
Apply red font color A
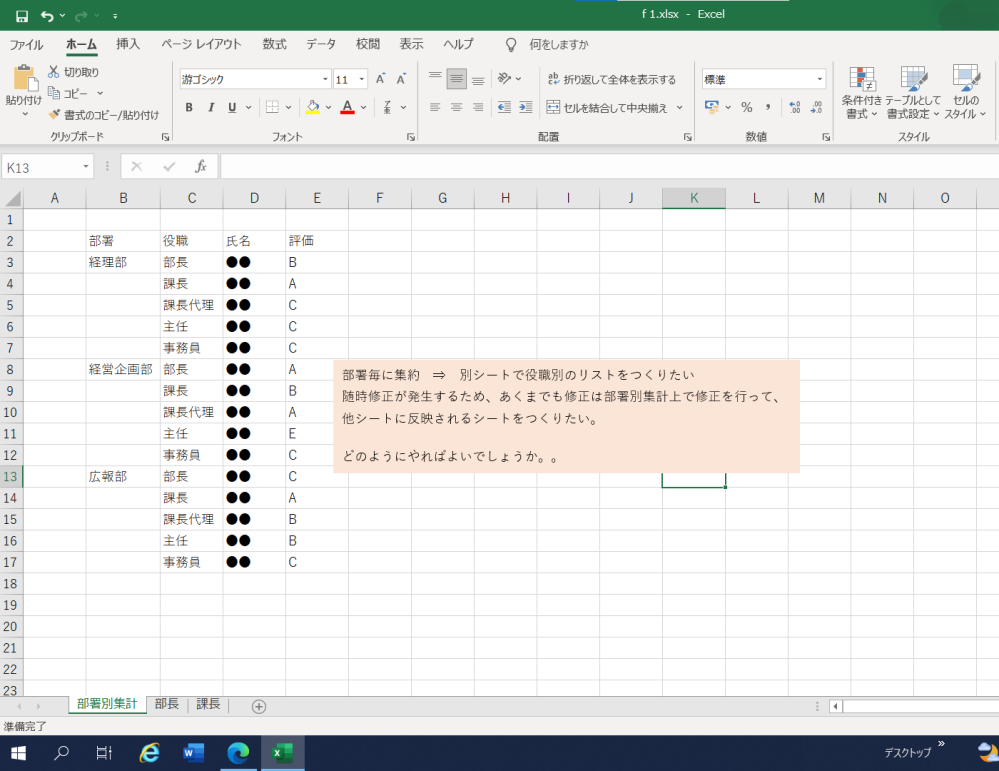(x=347, y=107)
